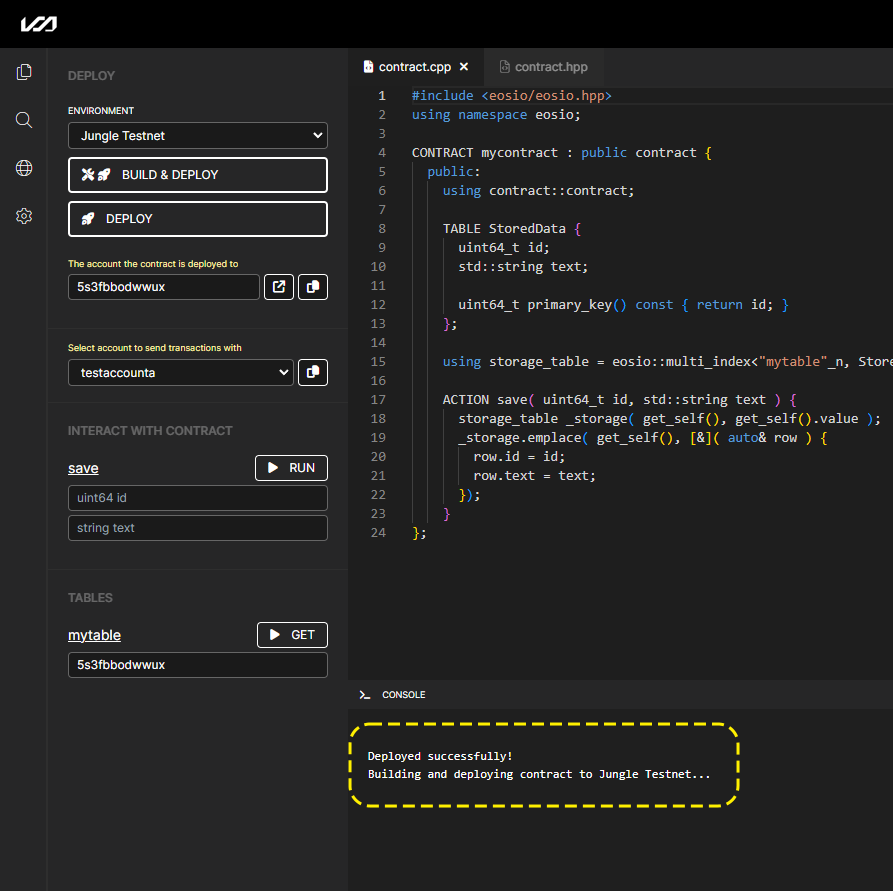Get the mytable table rows
The width and height of the screenshot is (893, 891).
coord(292,635)
